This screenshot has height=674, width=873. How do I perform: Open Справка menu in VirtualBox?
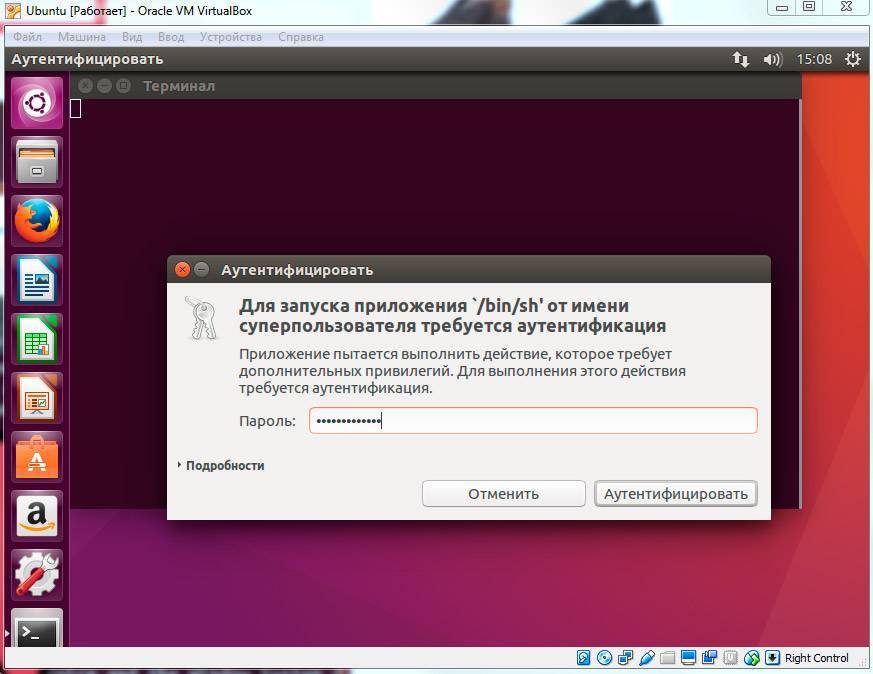301,37
